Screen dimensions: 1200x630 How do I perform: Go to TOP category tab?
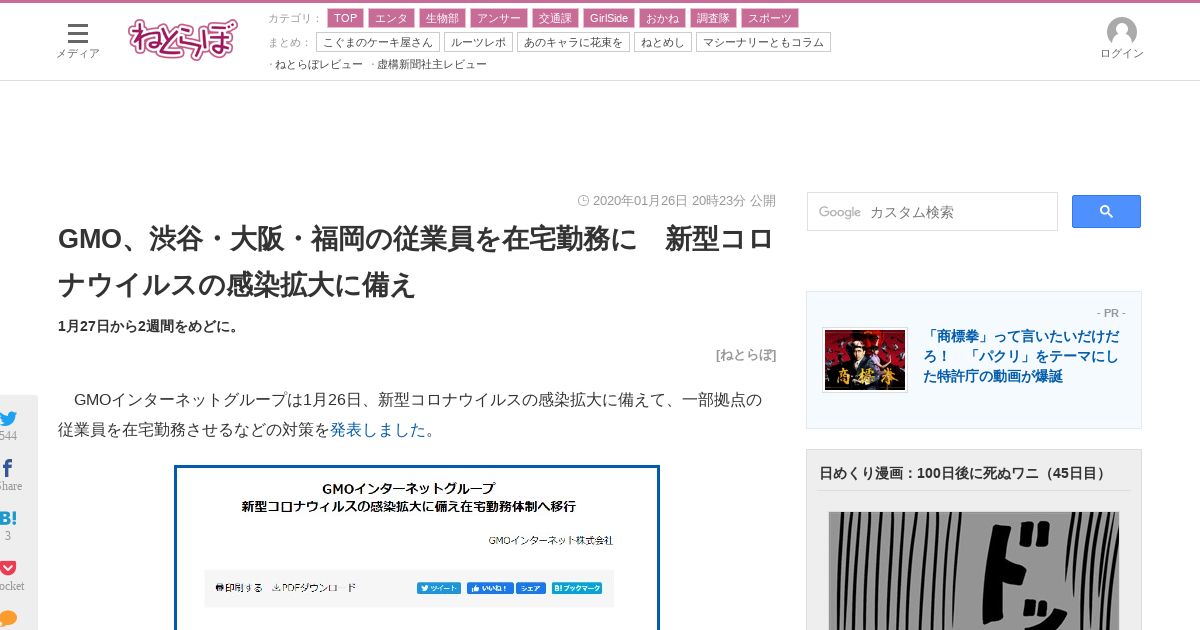coord(345,18)
